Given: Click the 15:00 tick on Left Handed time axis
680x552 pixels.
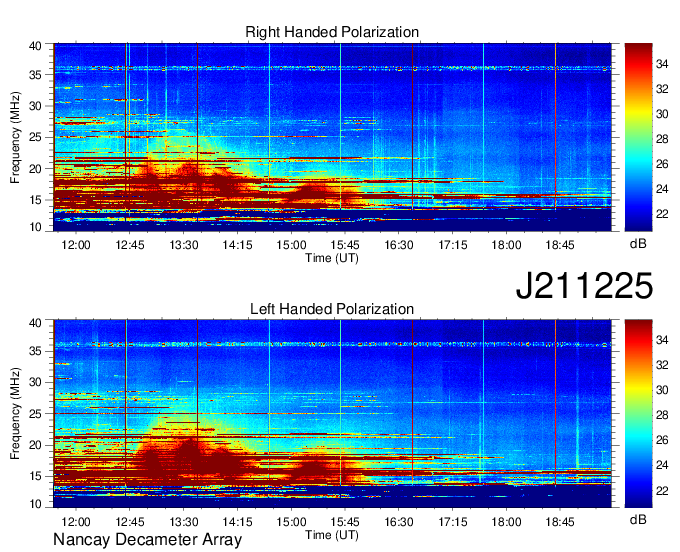Looking at the screenshot, I should (291, 522).
